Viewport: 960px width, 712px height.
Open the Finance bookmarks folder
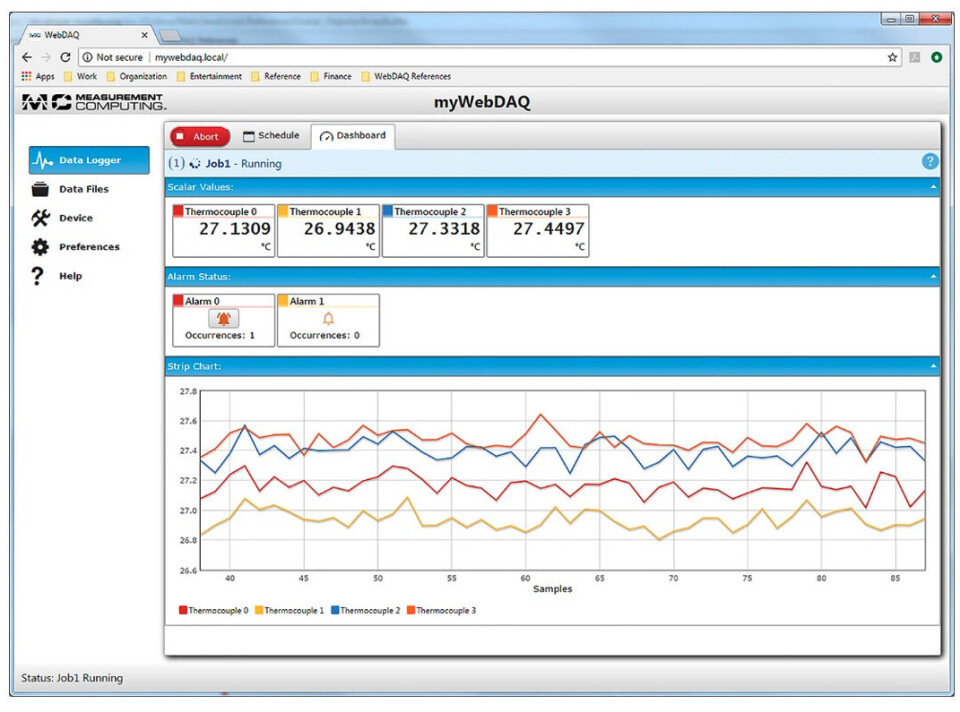click(x=331, y=77)
